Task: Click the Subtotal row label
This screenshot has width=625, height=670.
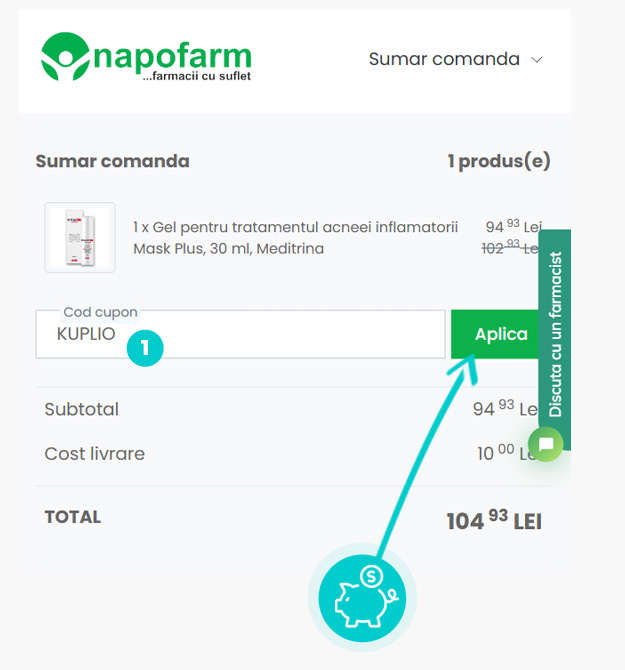Action: 82,409
